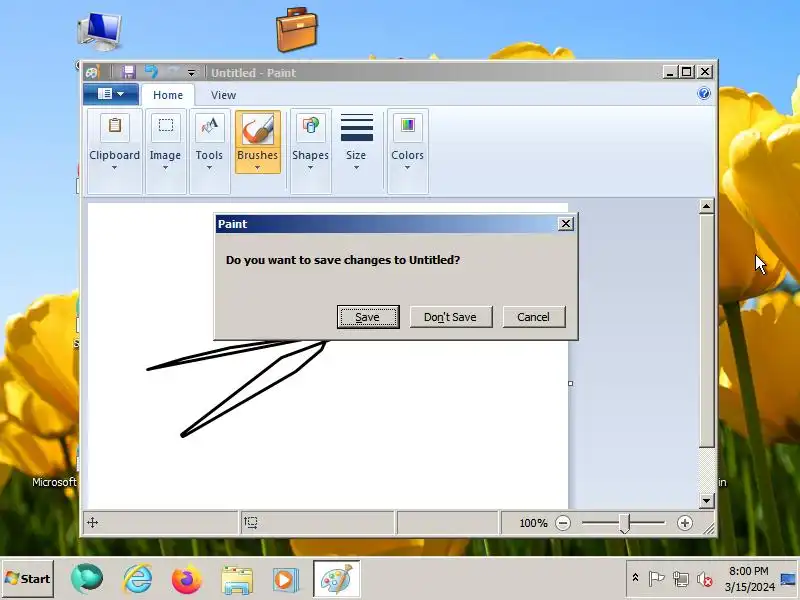Click the scroll up arrow of canvas scrollbar
This screenshot has width=800, height=600.
(706, 206)
